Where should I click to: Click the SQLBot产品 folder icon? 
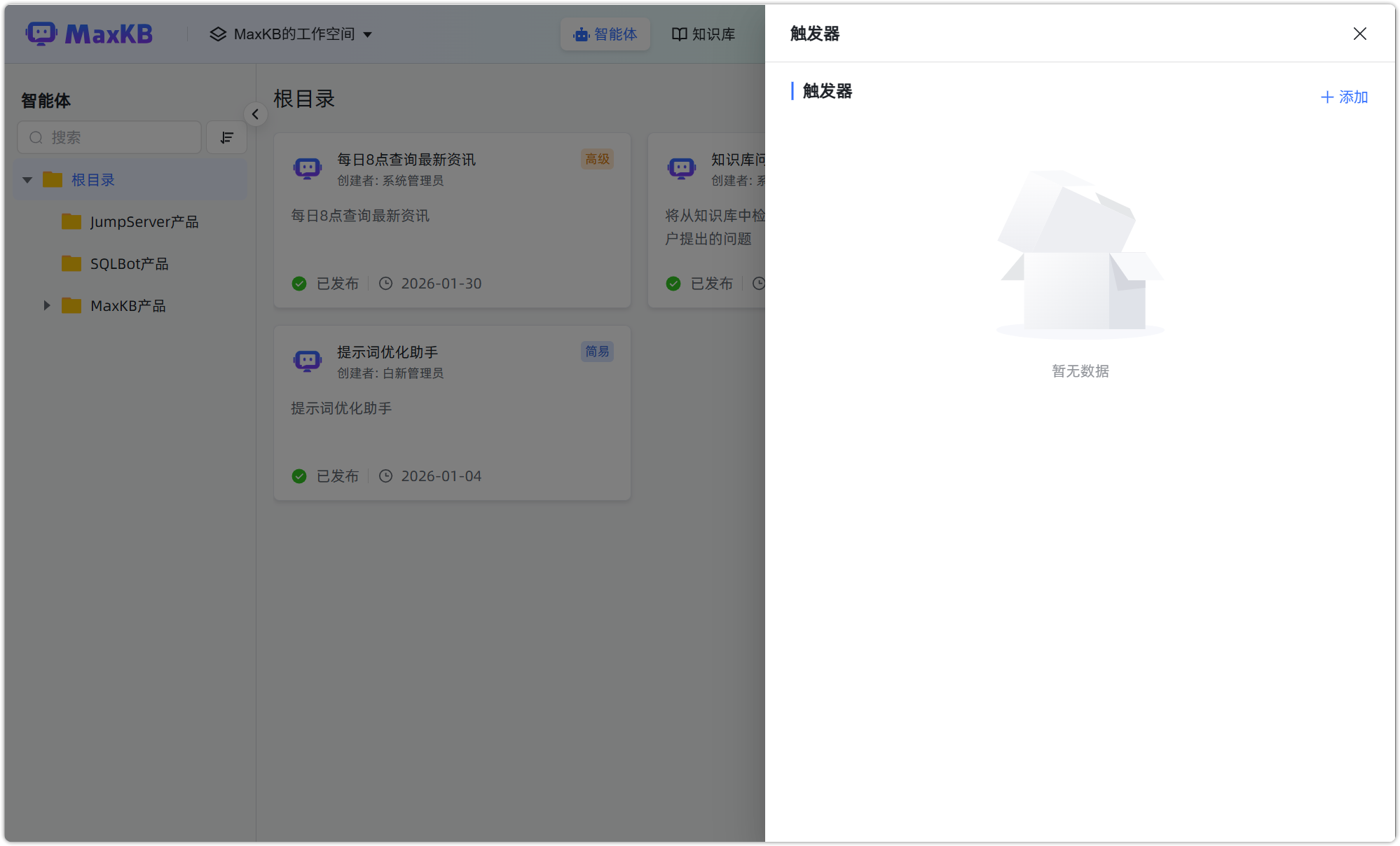click(71, 263)
